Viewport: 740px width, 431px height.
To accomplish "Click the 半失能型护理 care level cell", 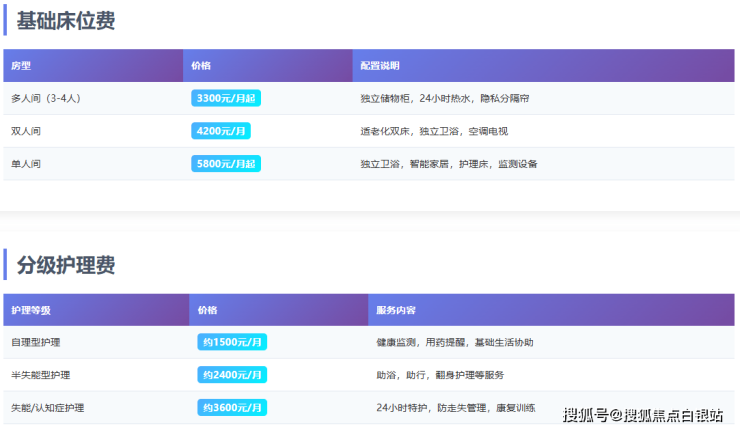I will [41, 375].
